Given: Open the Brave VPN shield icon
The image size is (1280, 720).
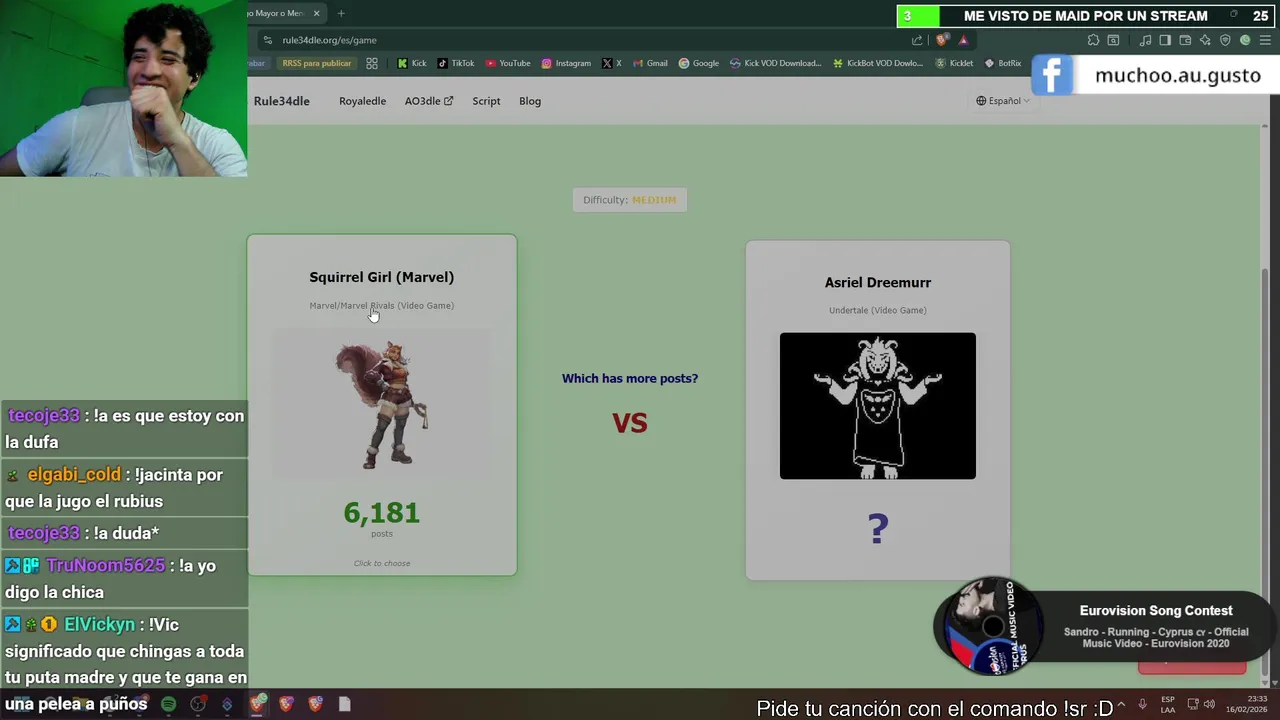Looking at the screenshot, I should coord(1225,40).
